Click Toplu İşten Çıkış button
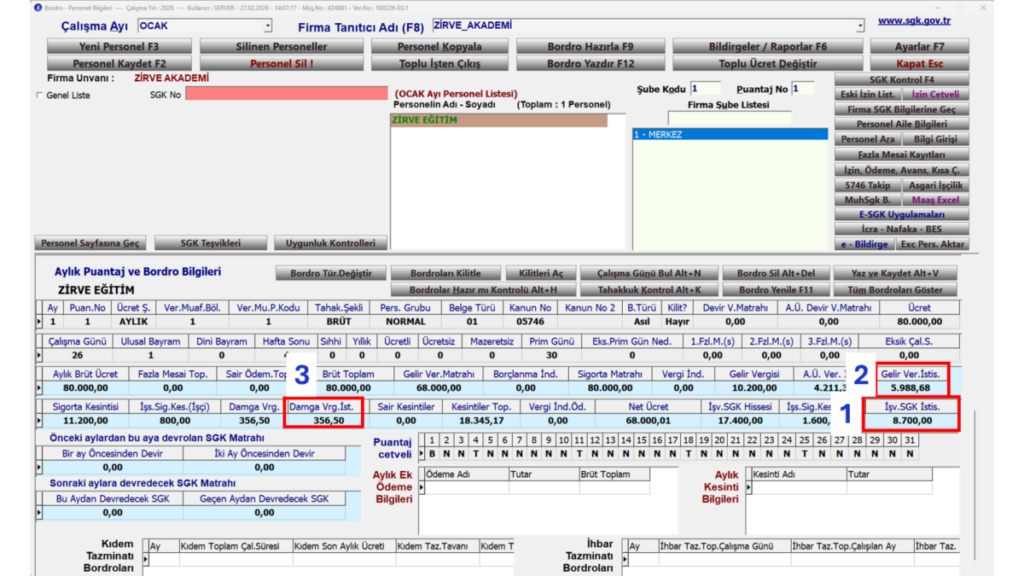The image size is (1024, 576). pyautogui.click(x=440, y=63)
